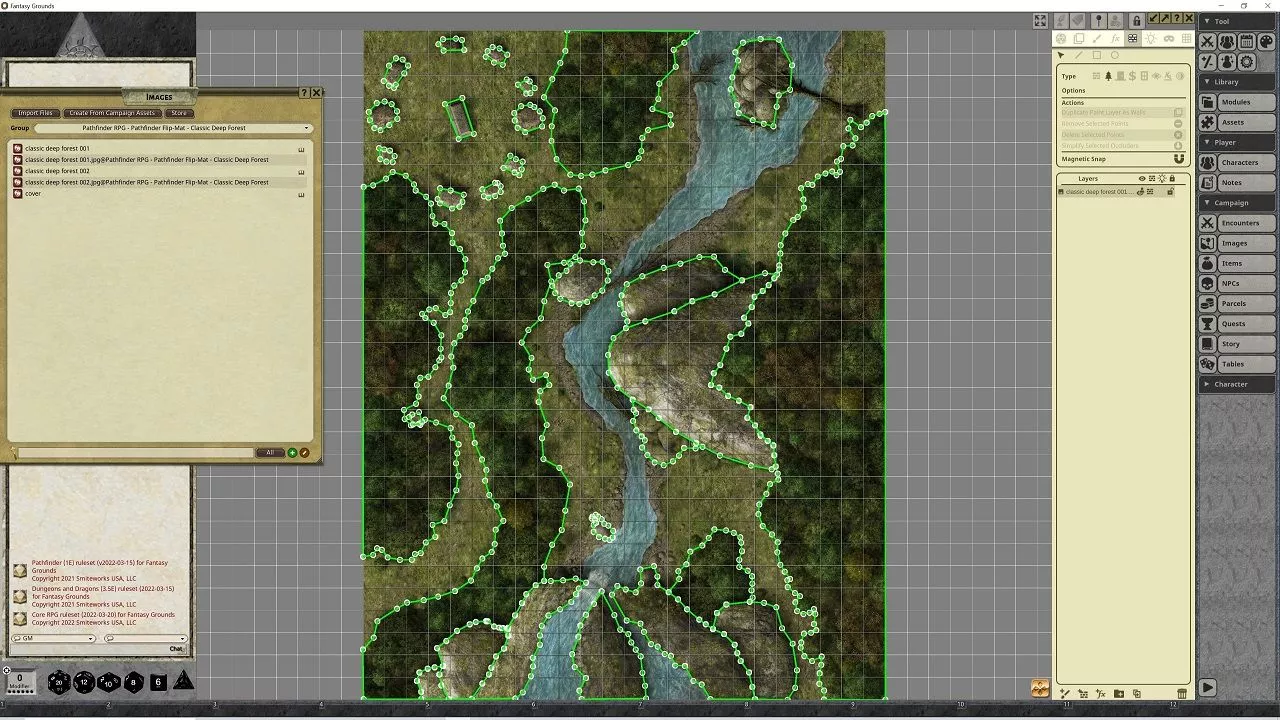Click the Import Files button
Screen dimensions: 1280x720
pos(35,113)
